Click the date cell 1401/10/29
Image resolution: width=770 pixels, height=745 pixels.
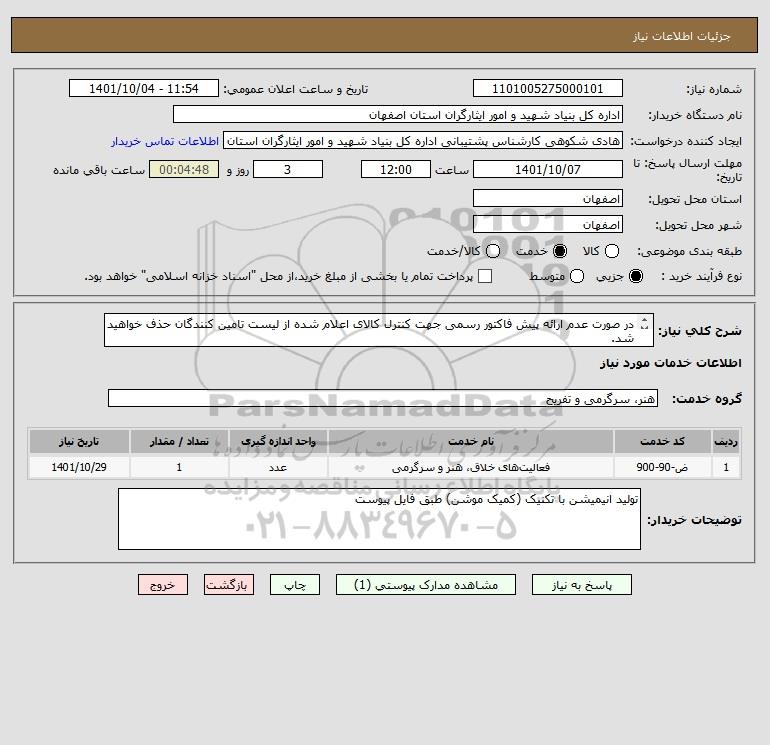click(x=79, y=467)
